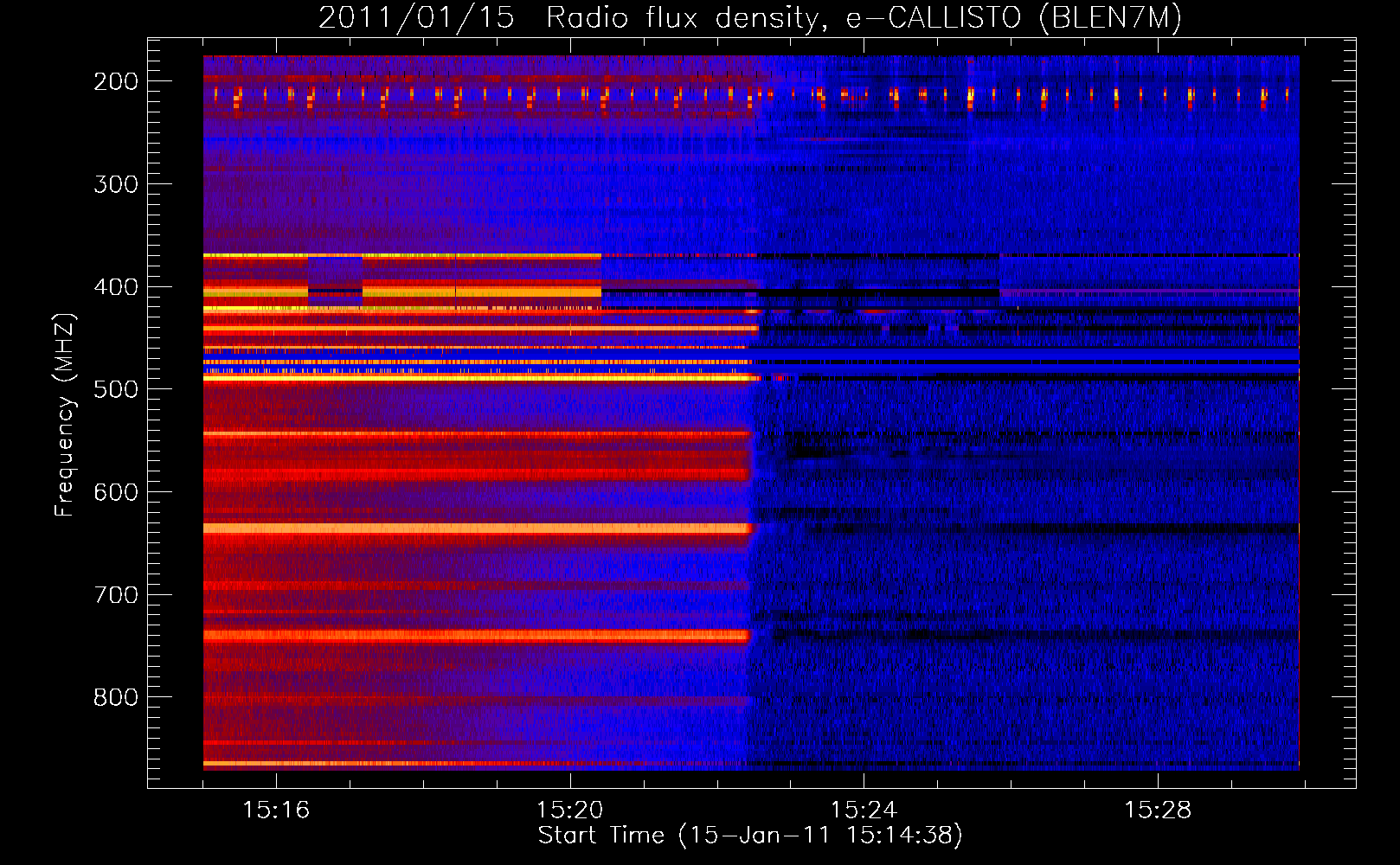Select the 300 frequency axis label
1400x865 pixels.
point(116,184)
